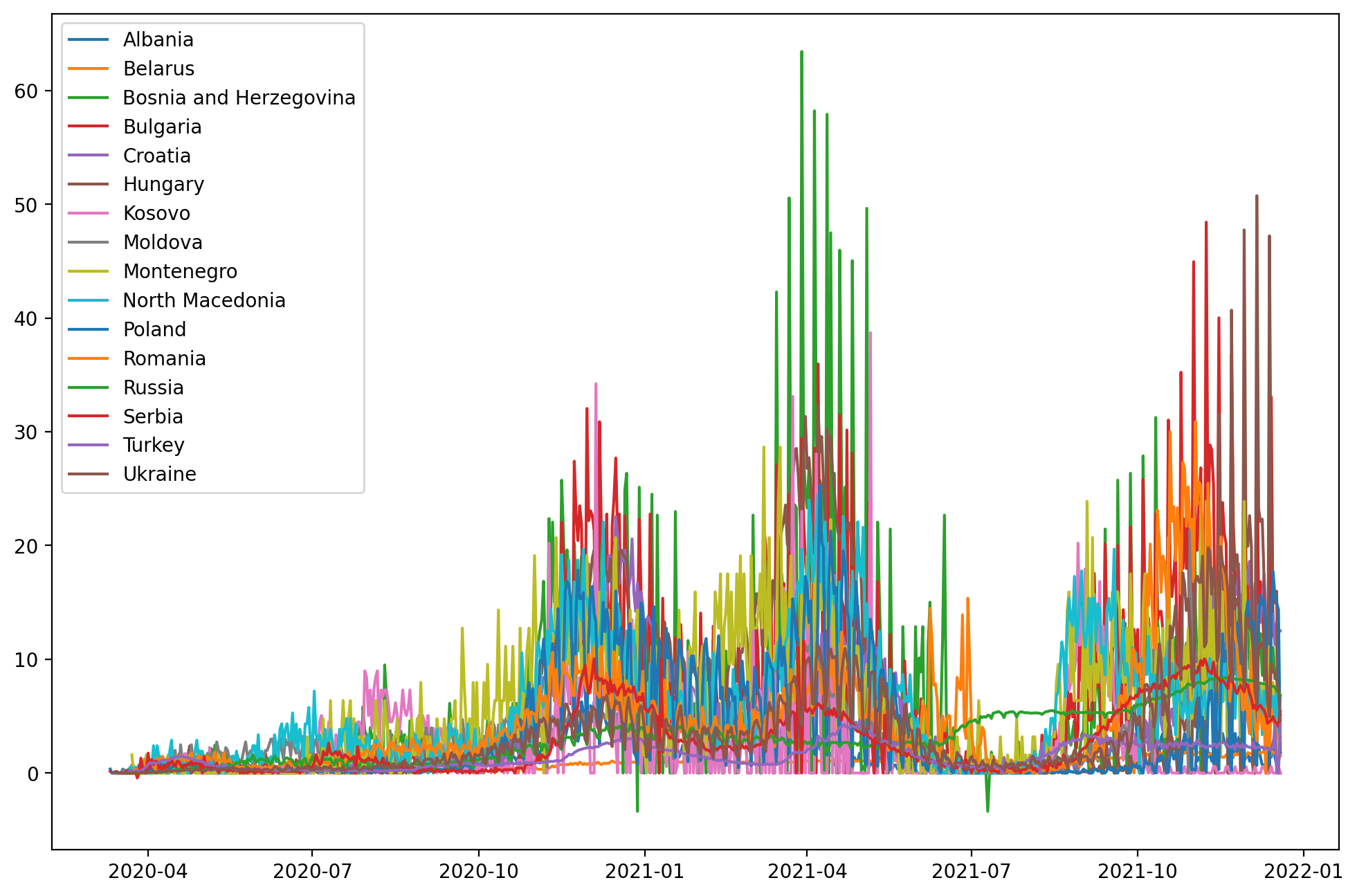Click the y-axis tick label 30
Image resolution: width=1357 pixels, height=896 pixels.
(x=26, y=432)
